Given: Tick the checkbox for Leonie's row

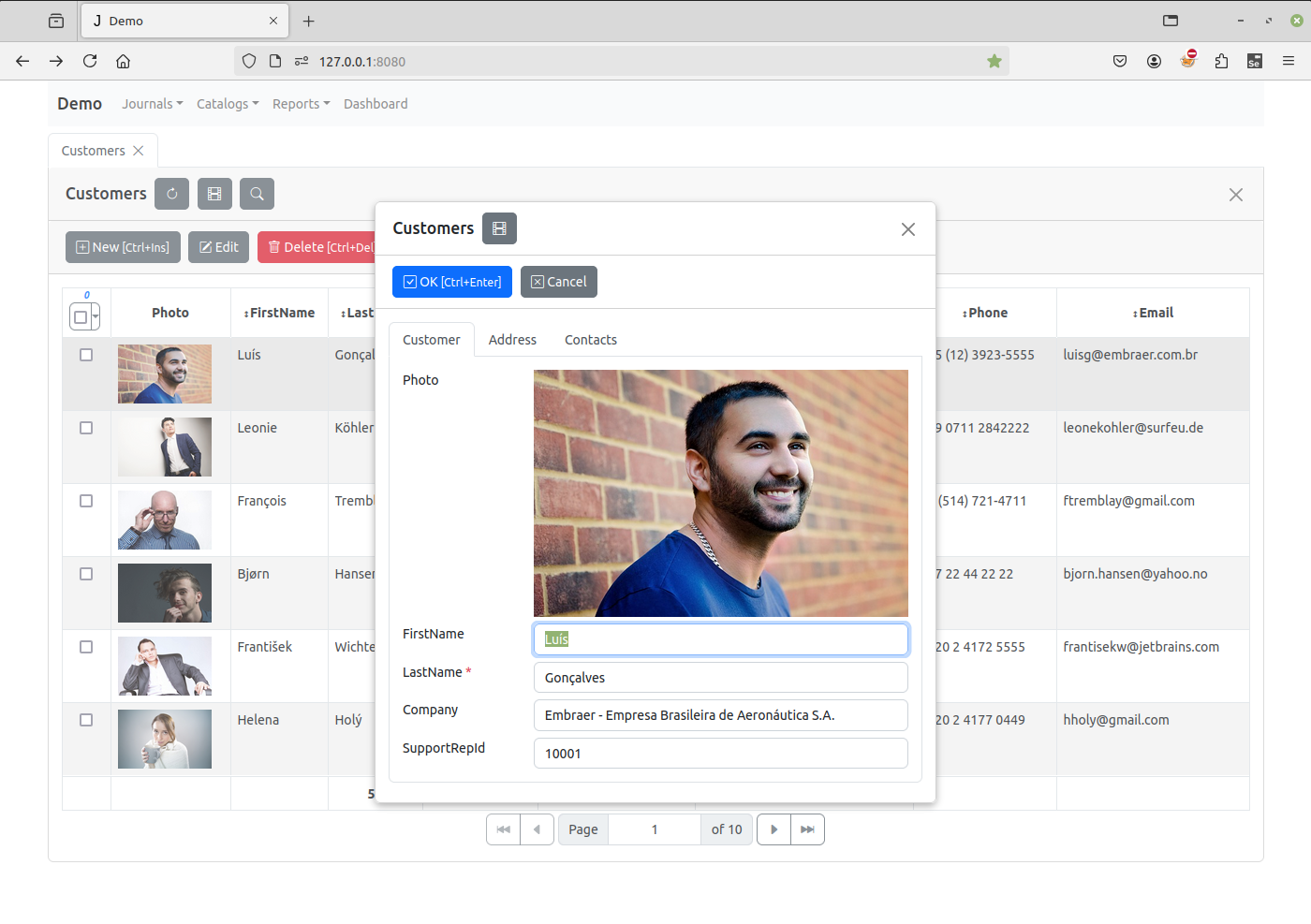Looking at the screenshot, I should pyautogui.click(x=86, y=428).
